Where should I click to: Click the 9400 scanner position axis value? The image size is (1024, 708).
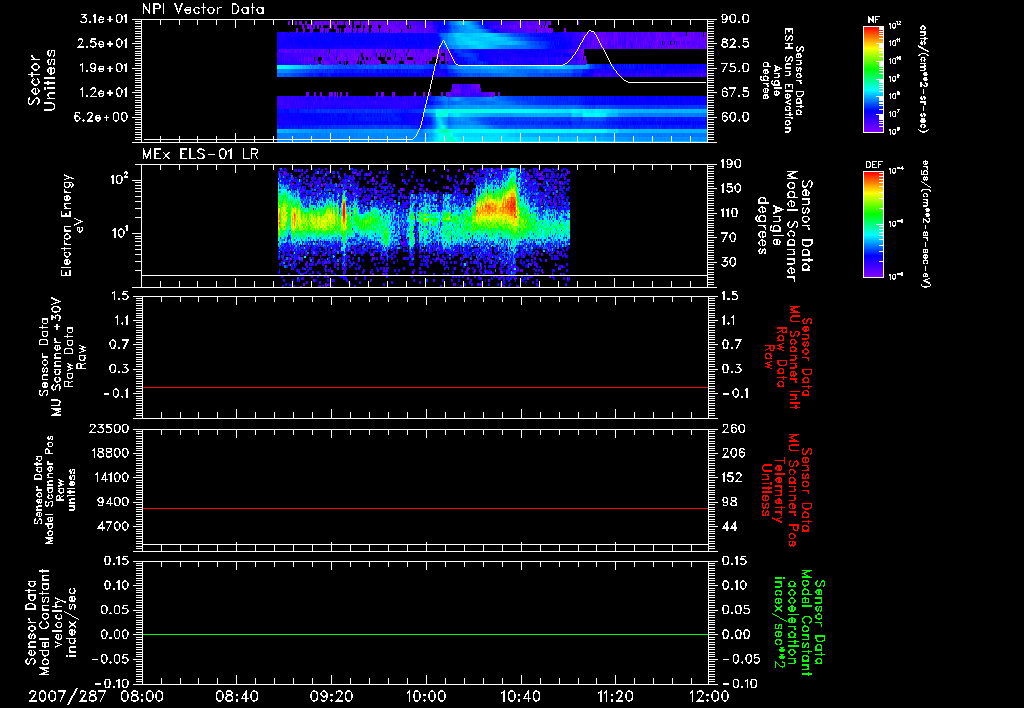click(112, 502)
